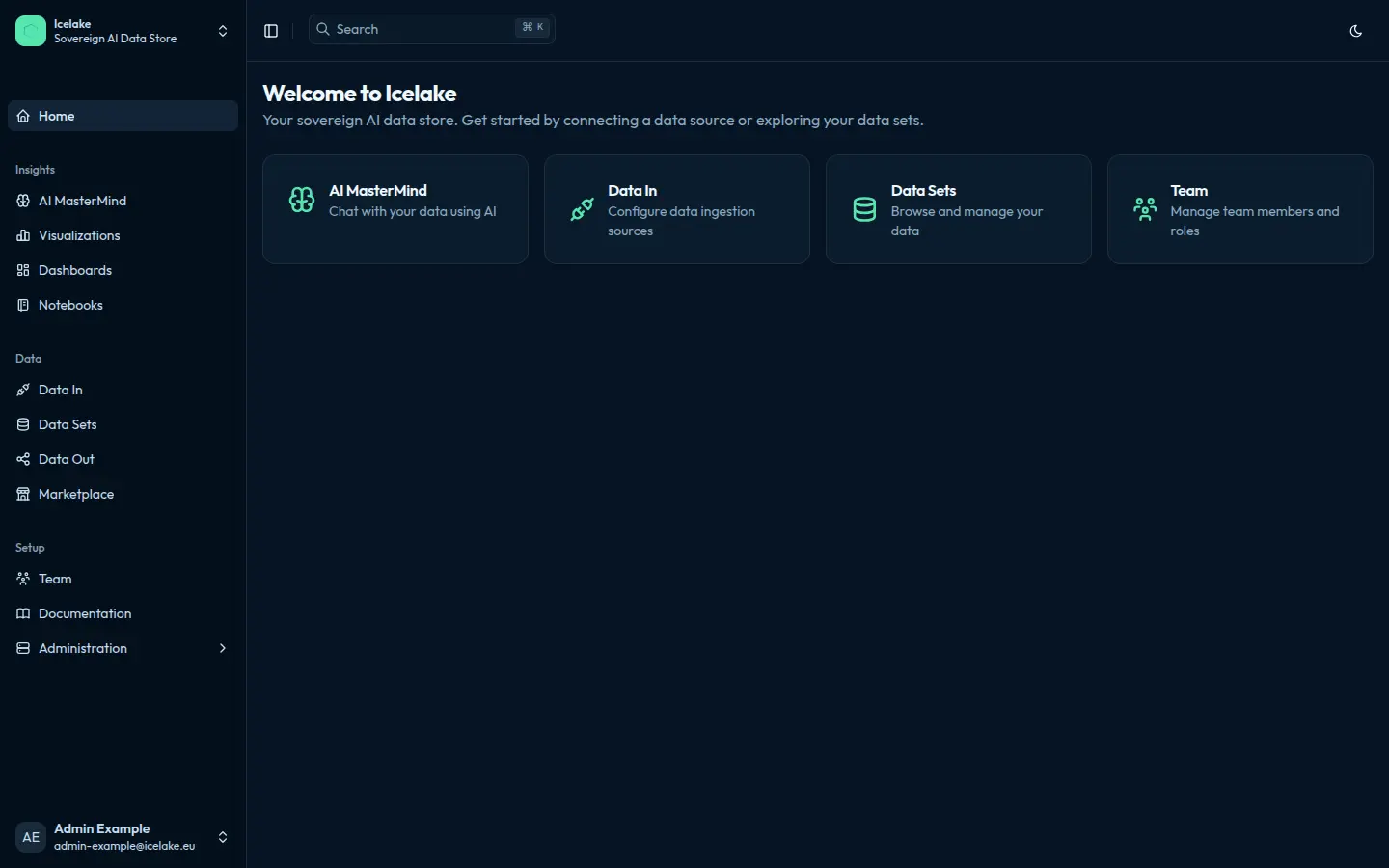Click the Team card to manage roles

tap(1239, 209)
